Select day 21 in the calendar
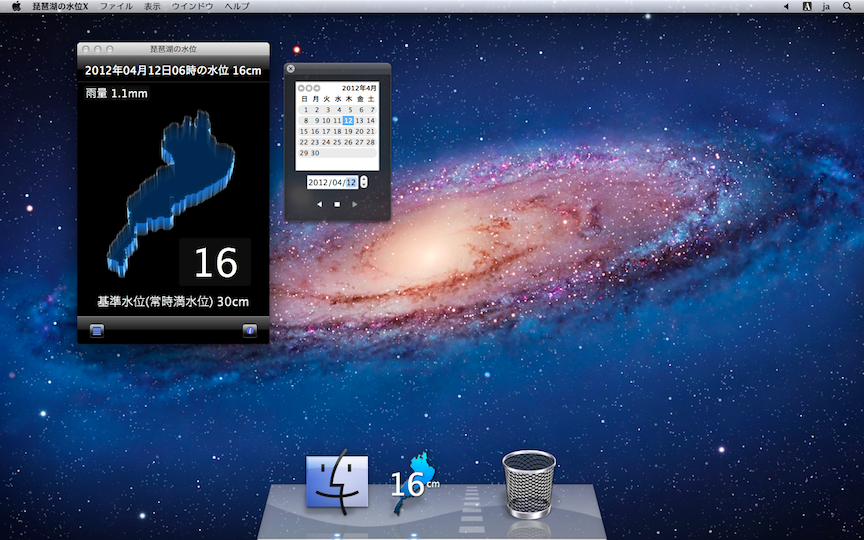The image size is (864, 540). coord(371,131)
